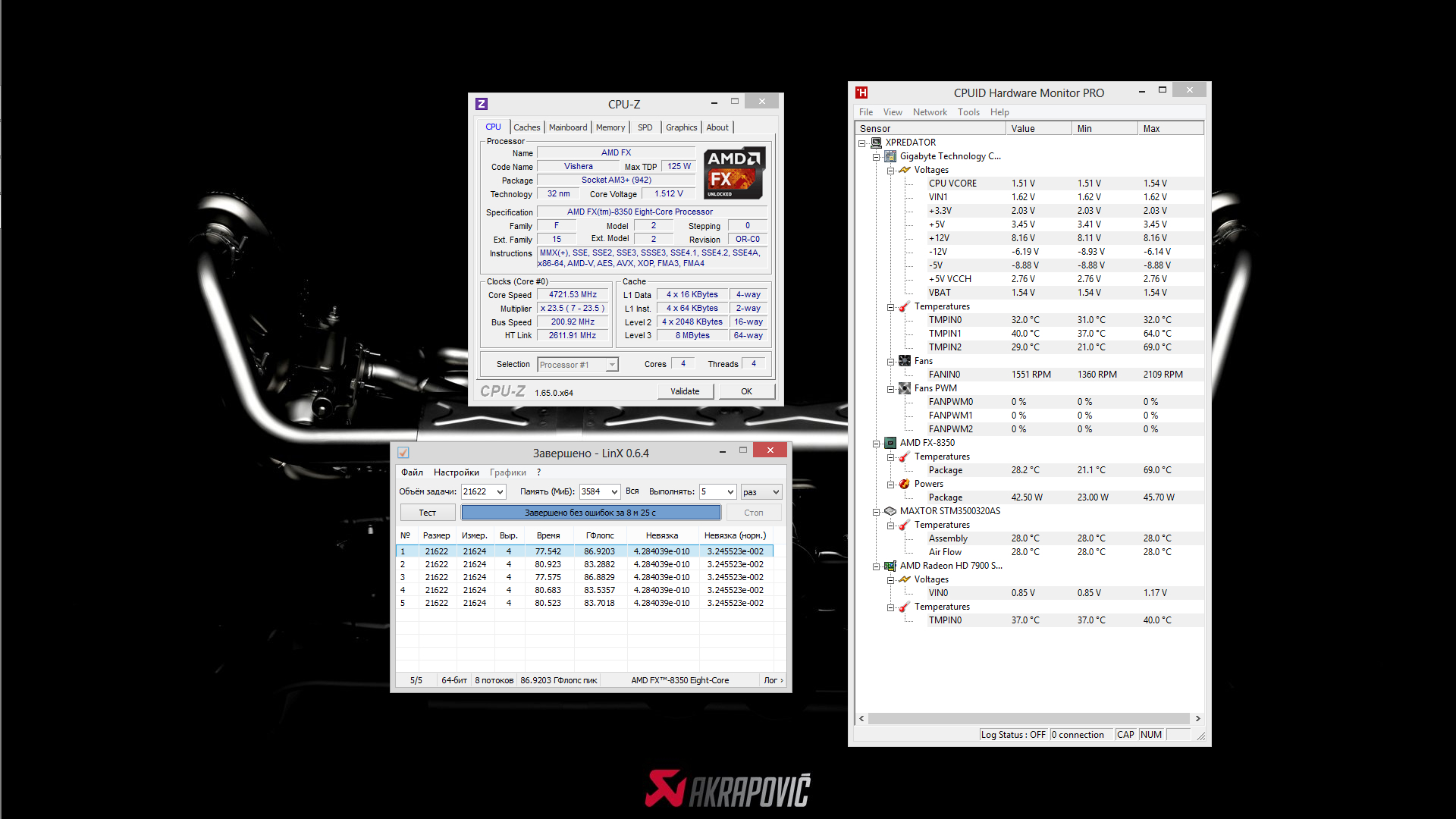Click the Core Speed value 4721.53 MHz

point(573,295)
